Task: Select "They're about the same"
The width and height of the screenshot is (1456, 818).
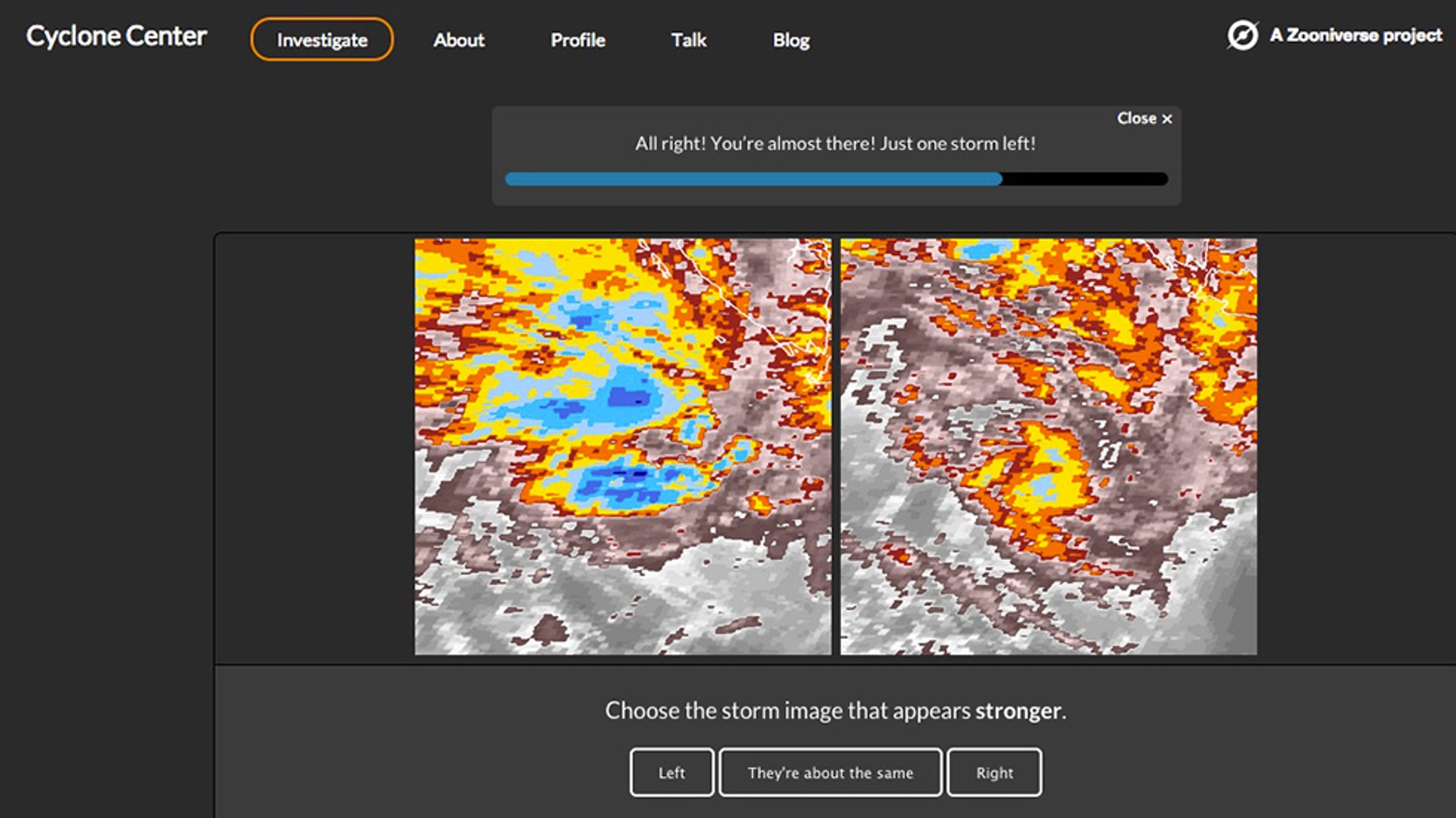Action: (830, 772)
